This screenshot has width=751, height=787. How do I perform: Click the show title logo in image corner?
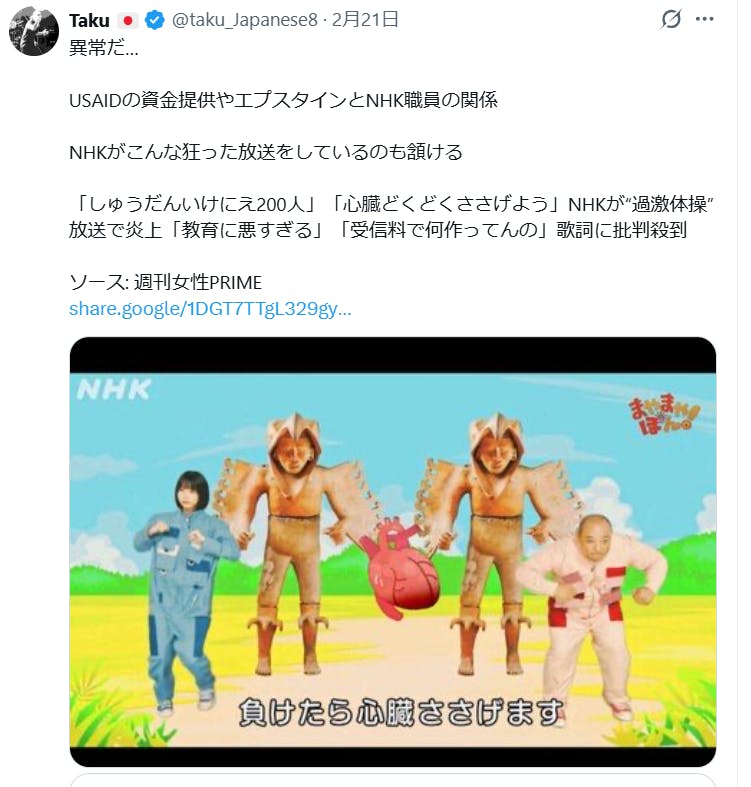[664, 415]
